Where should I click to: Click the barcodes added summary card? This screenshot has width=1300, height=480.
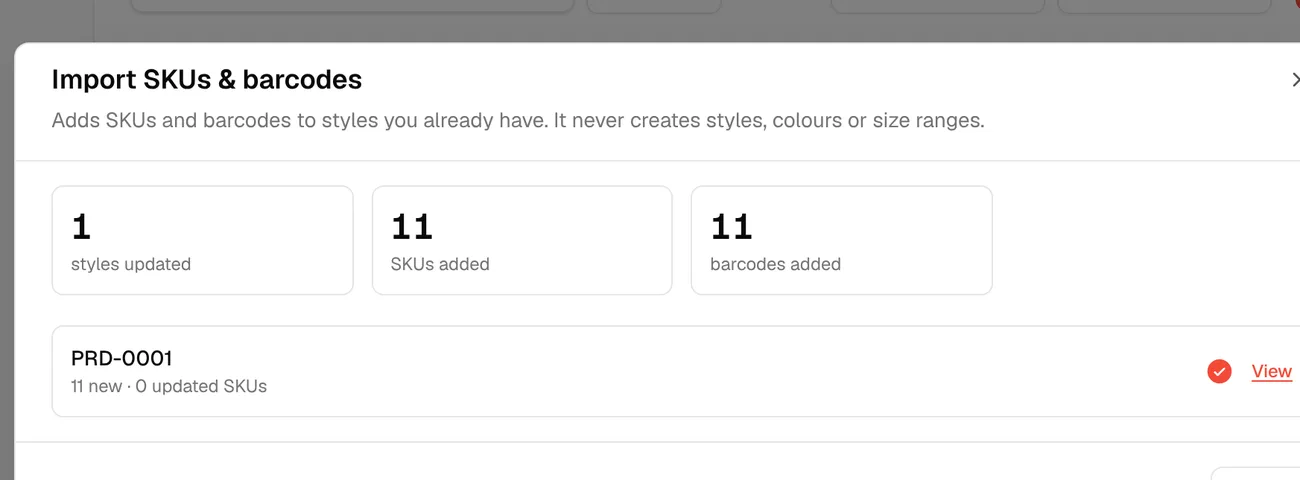[841, 240]
